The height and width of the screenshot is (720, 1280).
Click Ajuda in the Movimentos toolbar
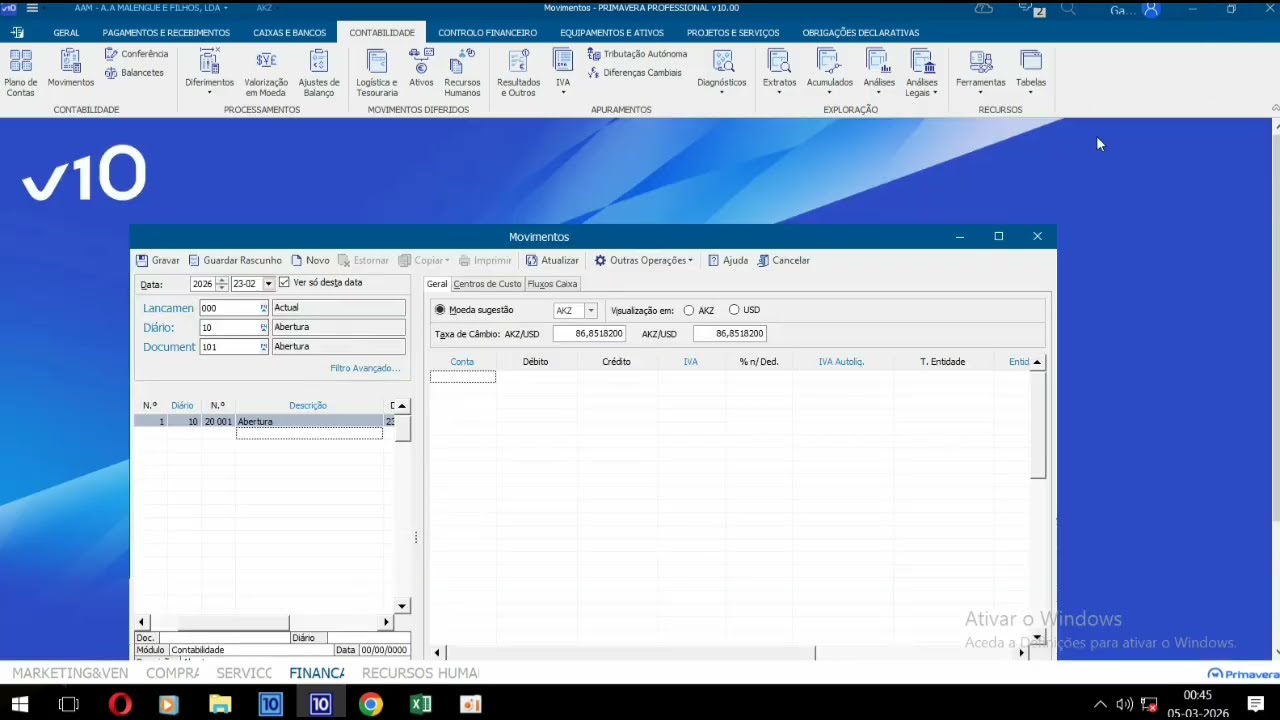click(728, 261)
